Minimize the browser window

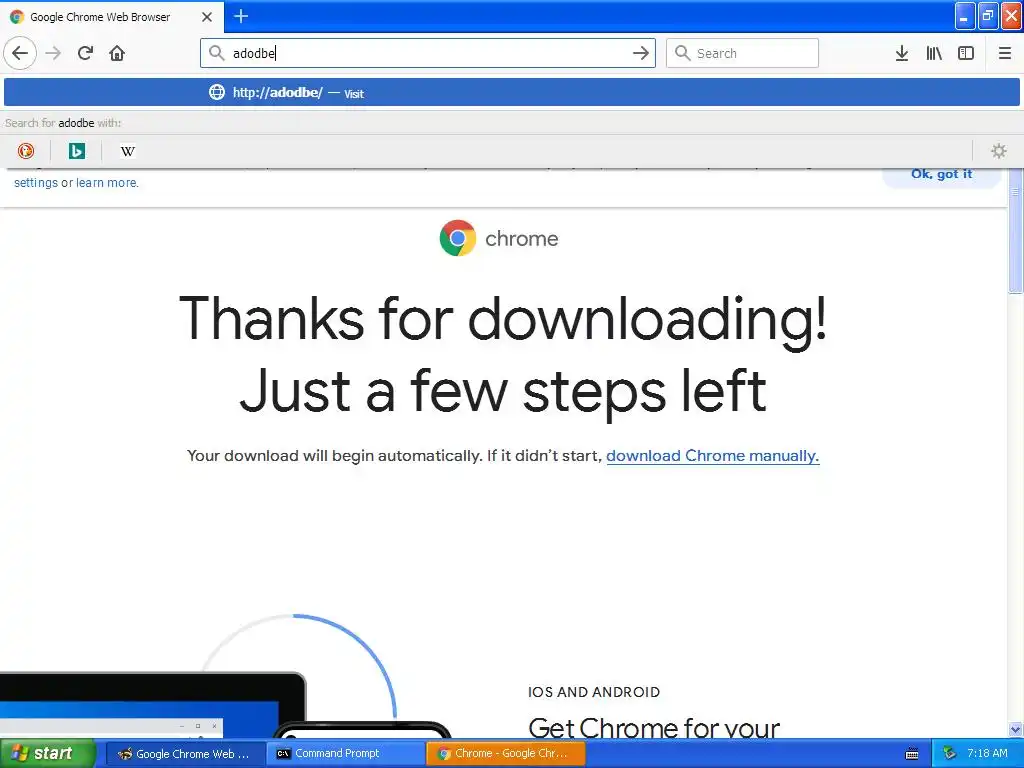[x=965, y=16]
